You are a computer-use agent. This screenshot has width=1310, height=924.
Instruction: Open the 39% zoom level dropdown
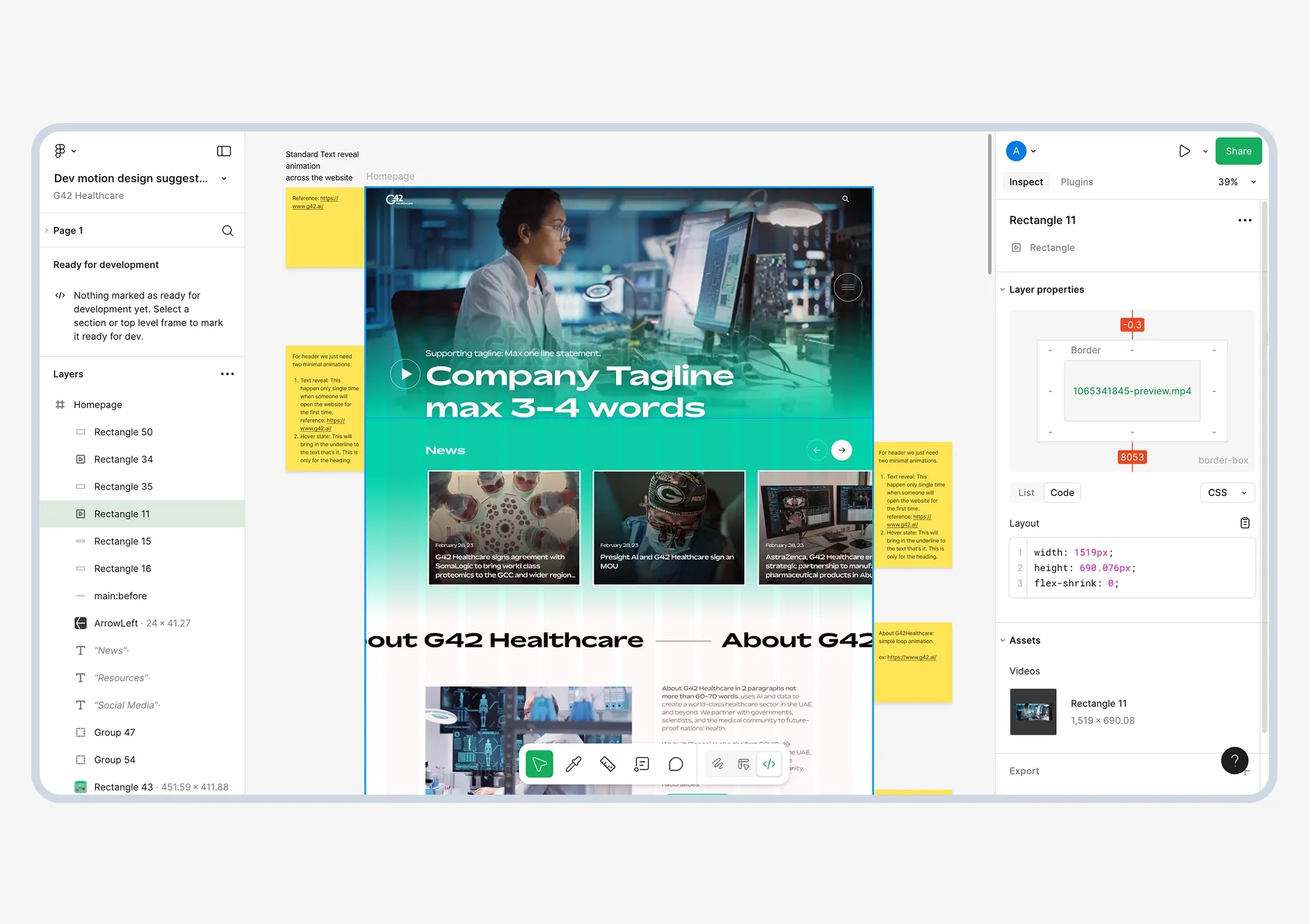click(x=1237, y=182)
